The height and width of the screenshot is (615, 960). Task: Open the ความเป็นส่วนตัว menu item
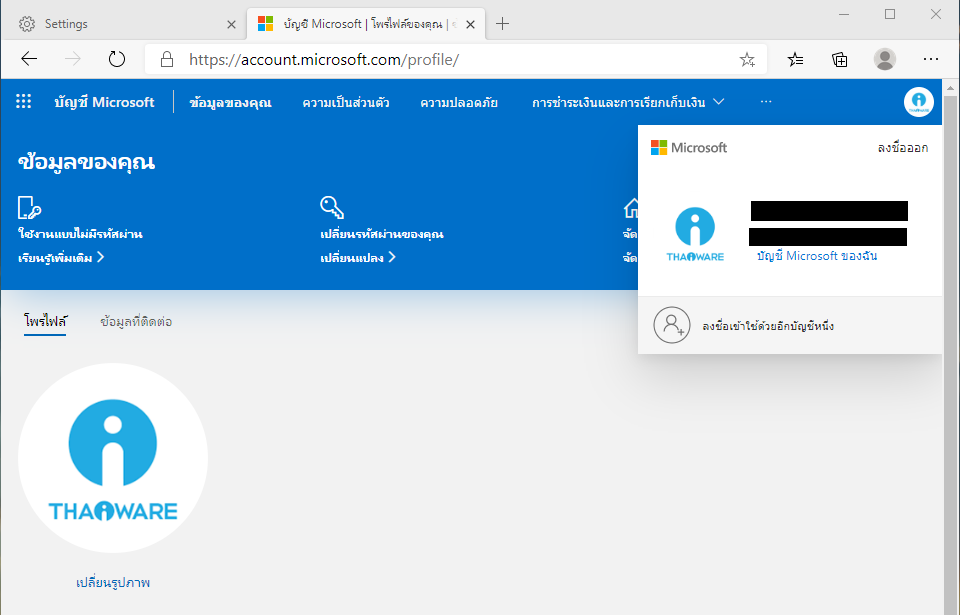346,102
